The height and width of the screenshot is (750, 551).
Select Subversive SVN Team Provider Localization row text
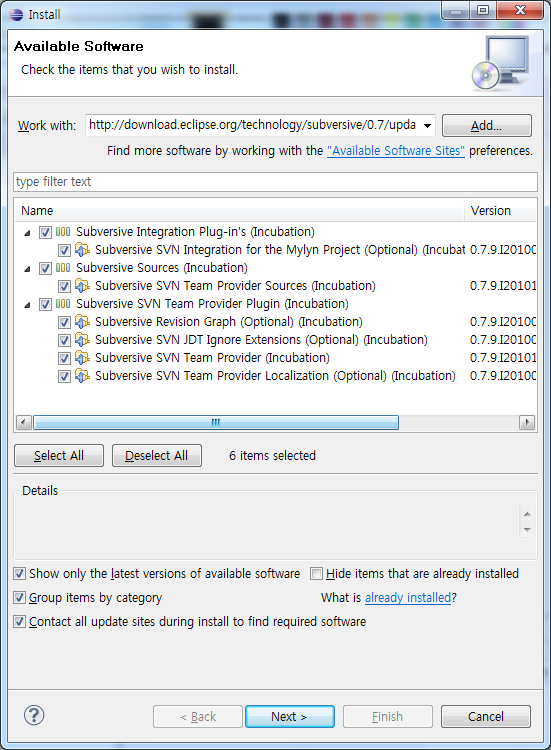(275, 376)
